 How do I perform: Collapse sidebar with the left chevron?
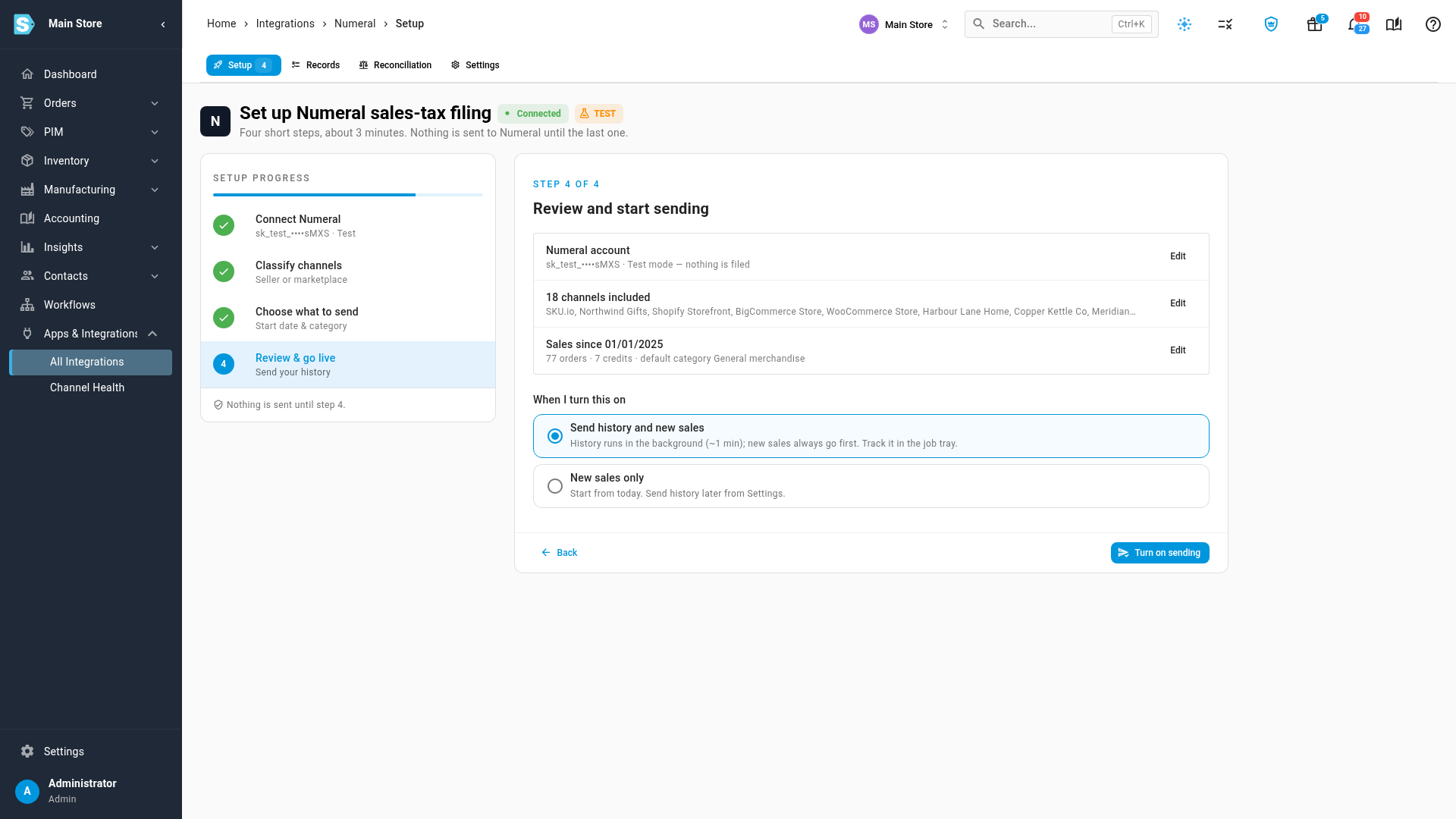(x=163, y=24)
